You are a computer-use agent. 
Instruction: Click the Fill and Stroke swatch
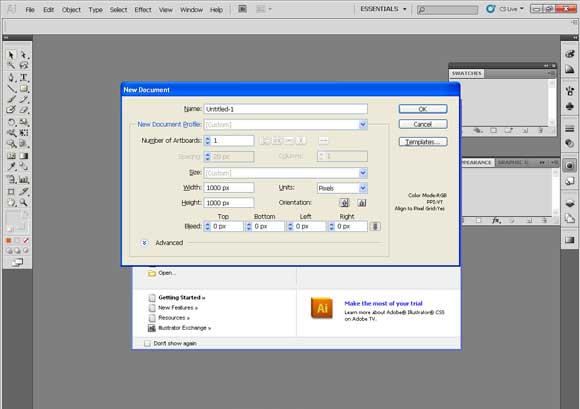click(x=16, y=221)
